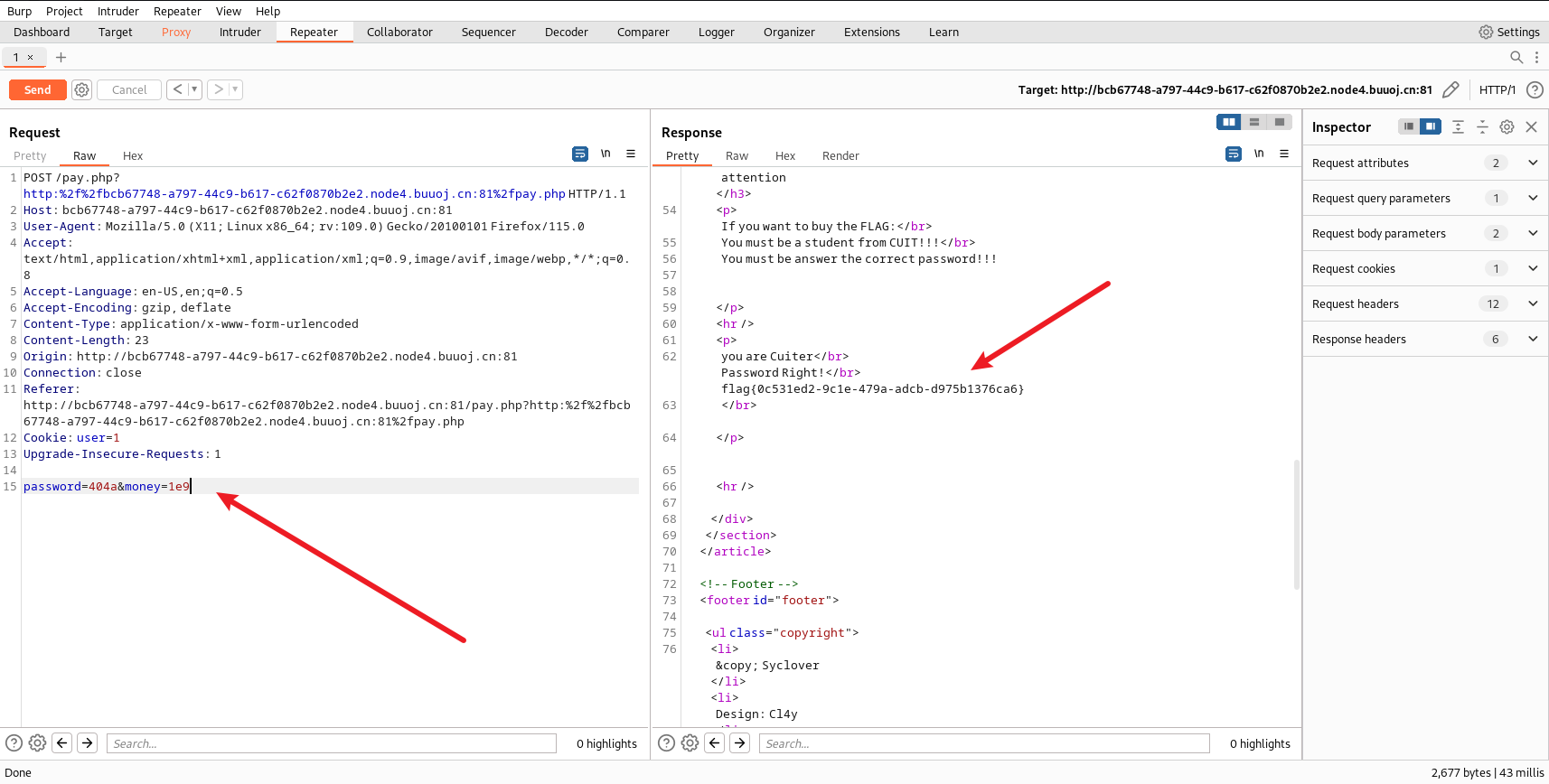Open the Burp menu
1549x784 pixels.
[19, 11]
